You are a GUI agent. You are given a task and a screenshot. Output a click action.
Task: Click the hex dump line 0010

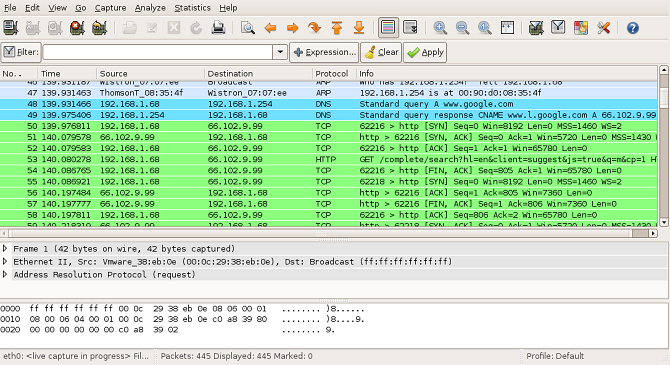click(x=182, y=319)
